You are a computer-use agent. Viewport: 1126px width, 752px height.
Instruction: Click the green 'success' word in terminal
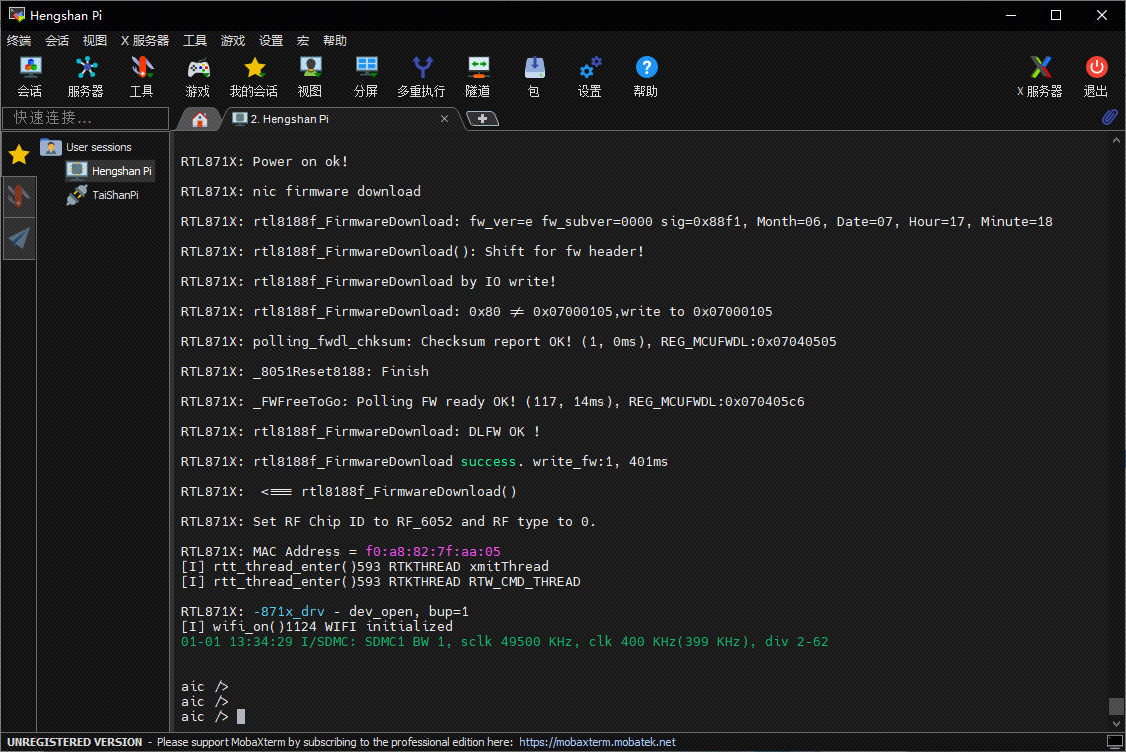click(488, 462)
